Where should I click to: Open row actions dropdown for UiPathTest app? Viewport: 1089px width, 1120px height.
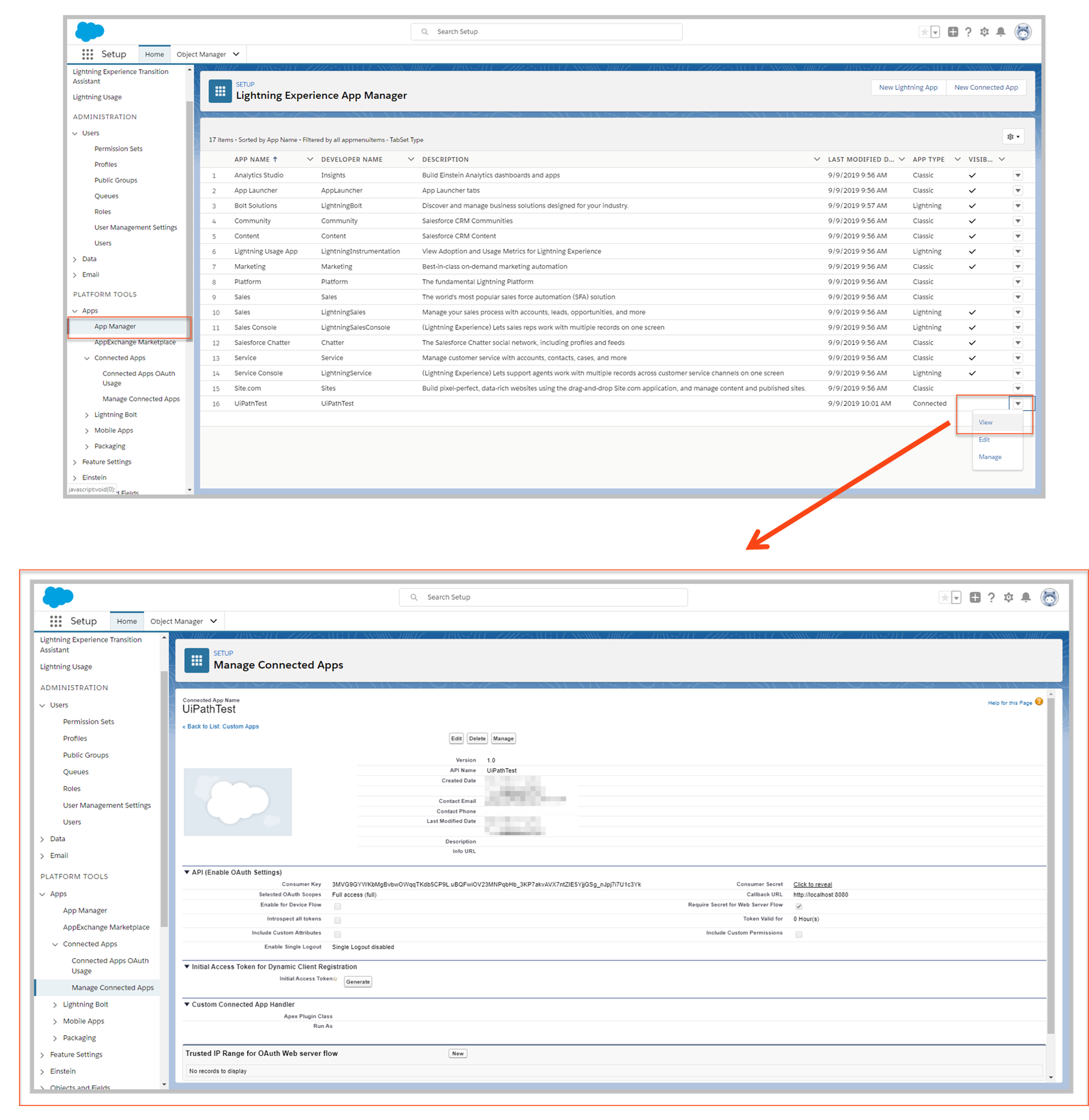1018,403
